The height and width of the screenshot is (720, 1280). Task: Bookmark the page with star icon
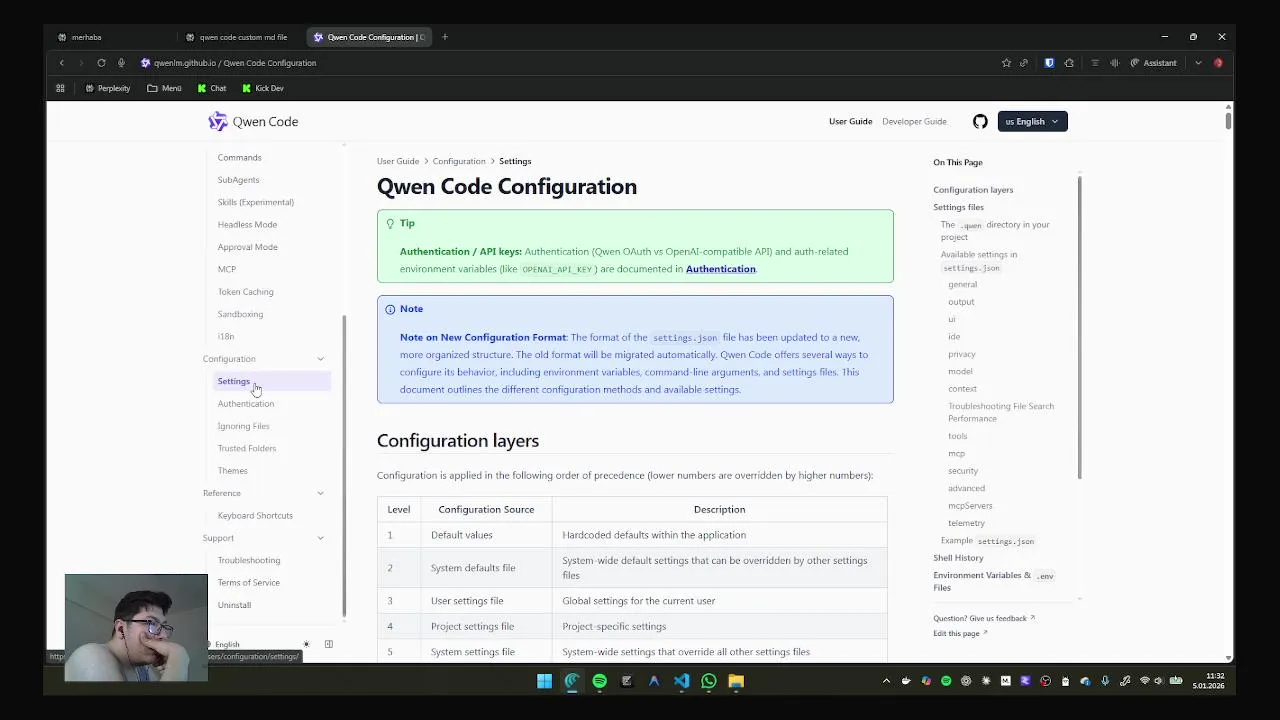1006,63
